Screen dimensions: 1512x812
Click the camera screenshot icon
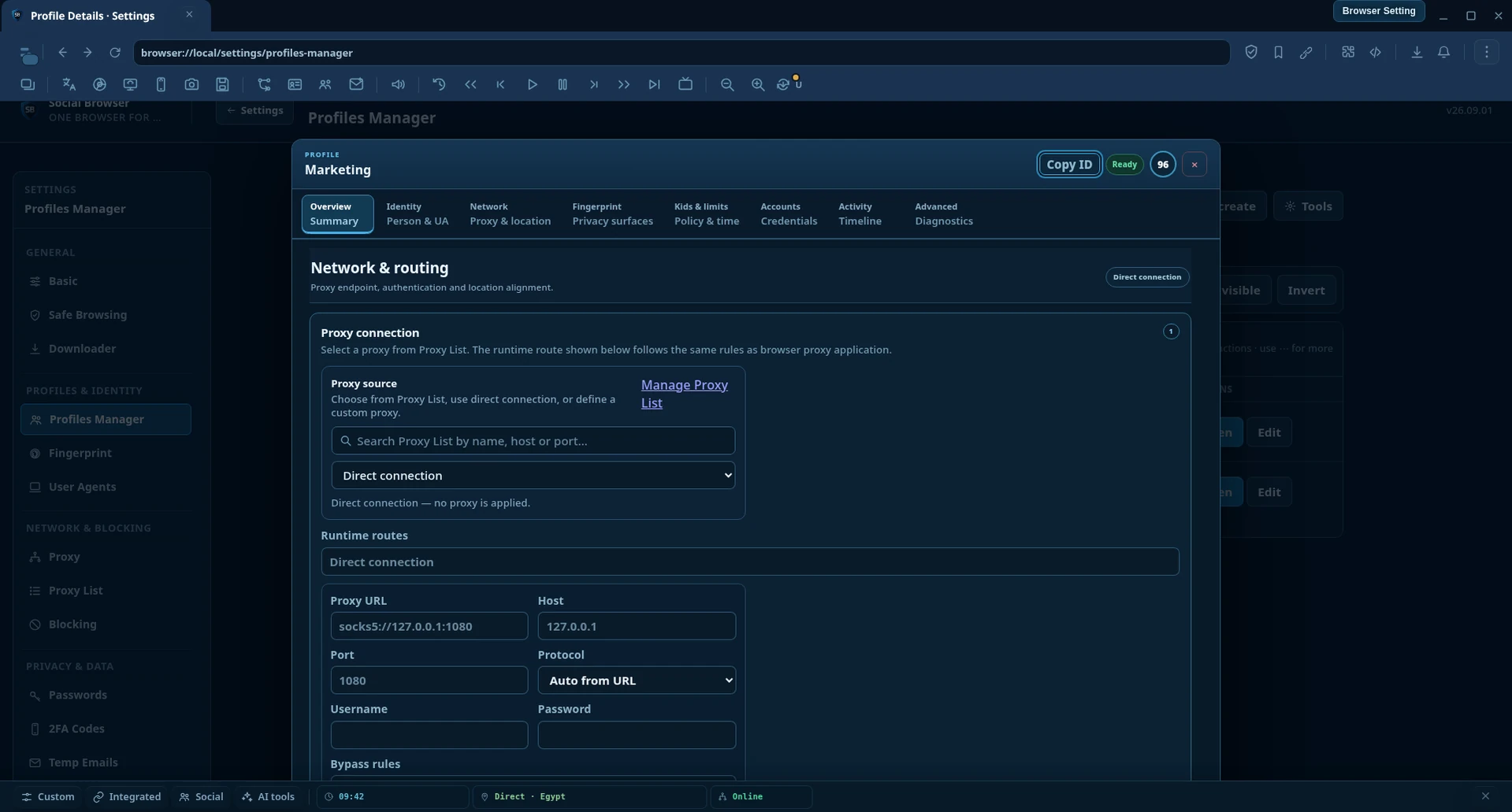[191, 84]
